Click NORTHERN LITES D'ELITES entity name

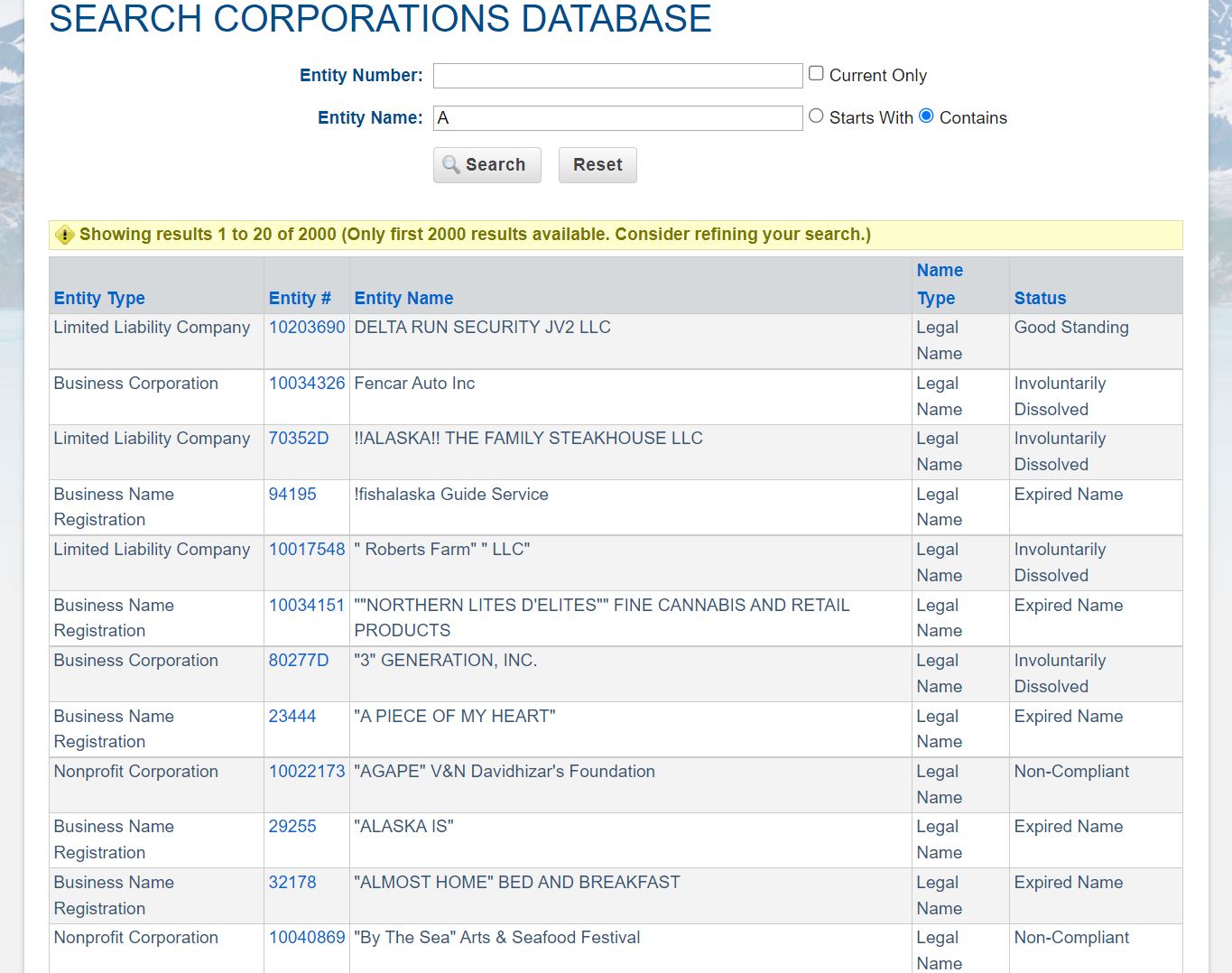(x=602, y=618)
